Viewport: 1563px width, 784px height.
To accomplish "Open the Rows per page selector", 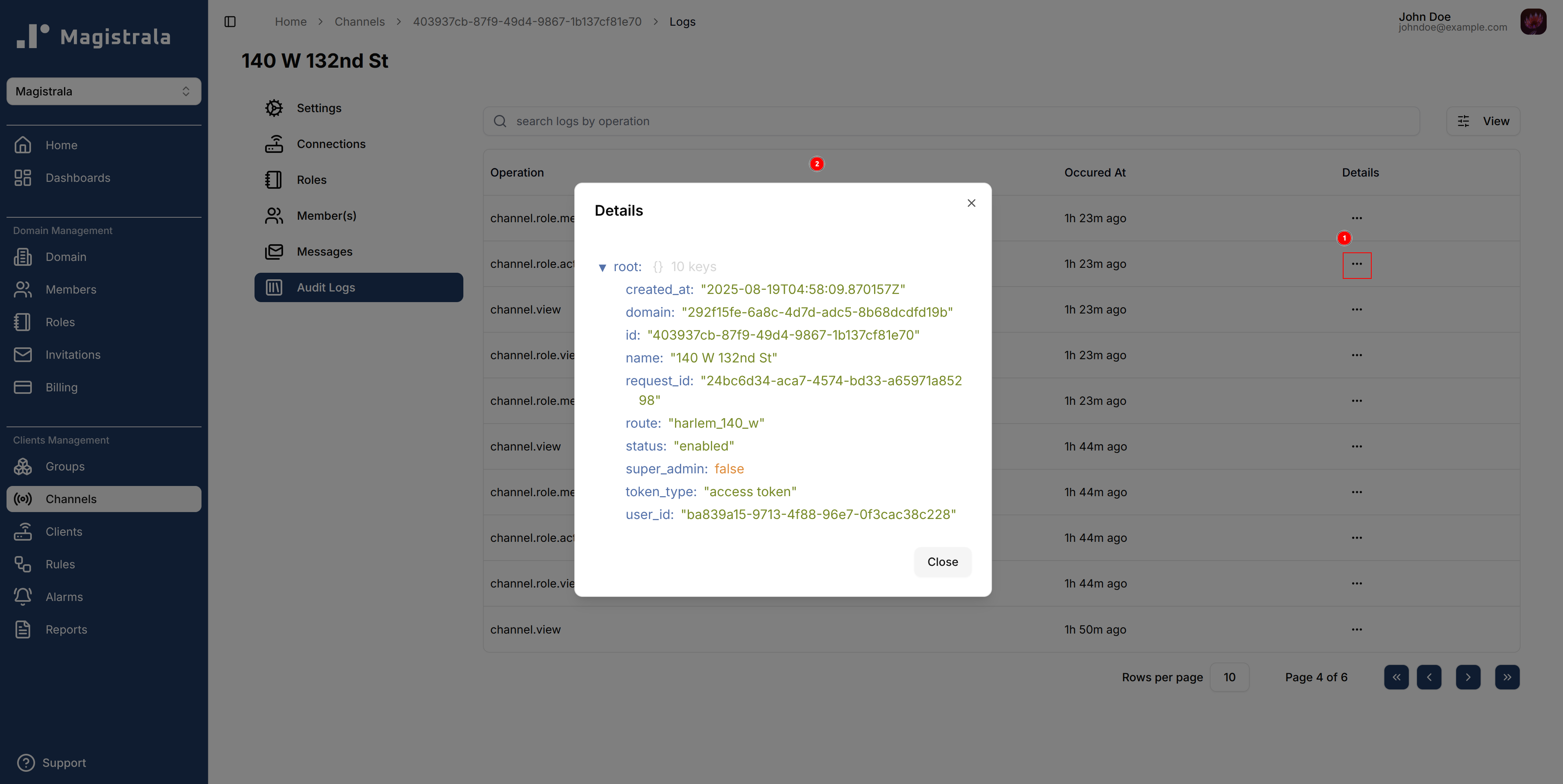I will pos(1229,677).
